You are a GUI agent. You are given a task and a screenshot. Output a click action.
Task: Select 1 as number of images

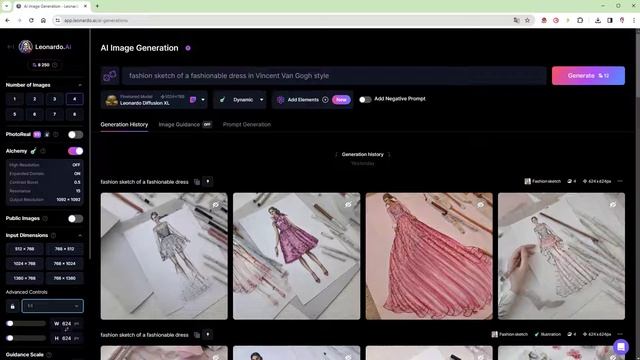click(14, 99)
